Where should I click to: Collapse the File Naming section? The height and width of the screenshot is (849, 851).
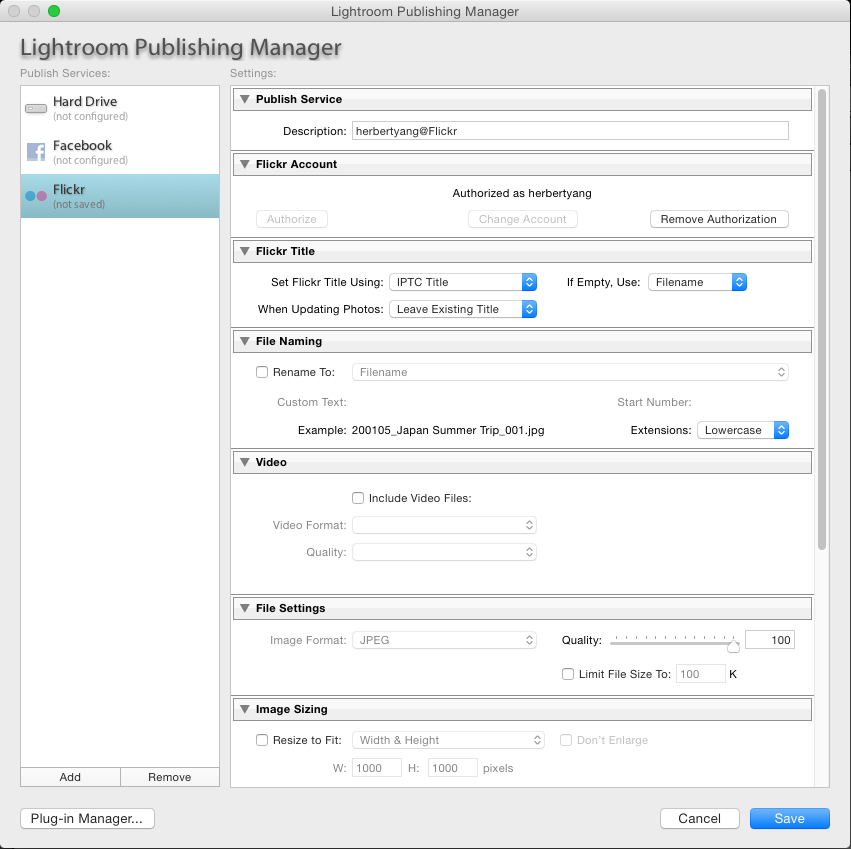[245, 341]
